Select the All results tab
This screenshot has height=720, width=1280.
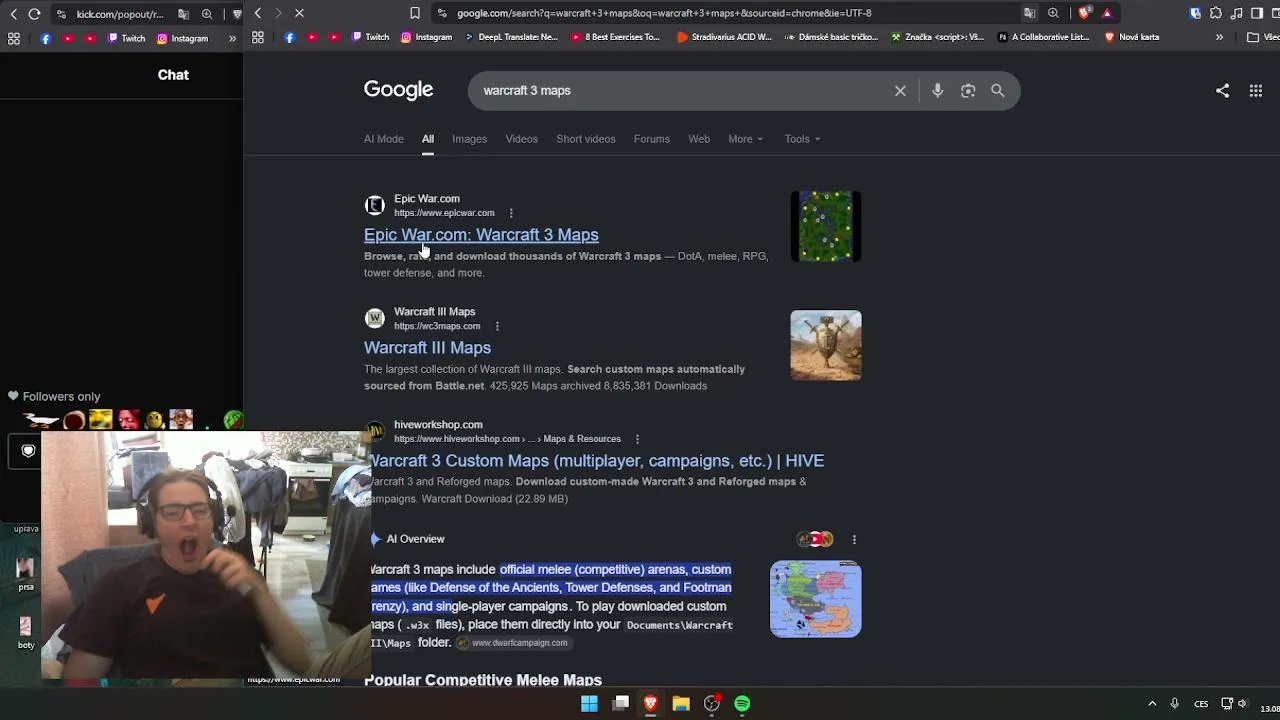[x=428, y=139]
